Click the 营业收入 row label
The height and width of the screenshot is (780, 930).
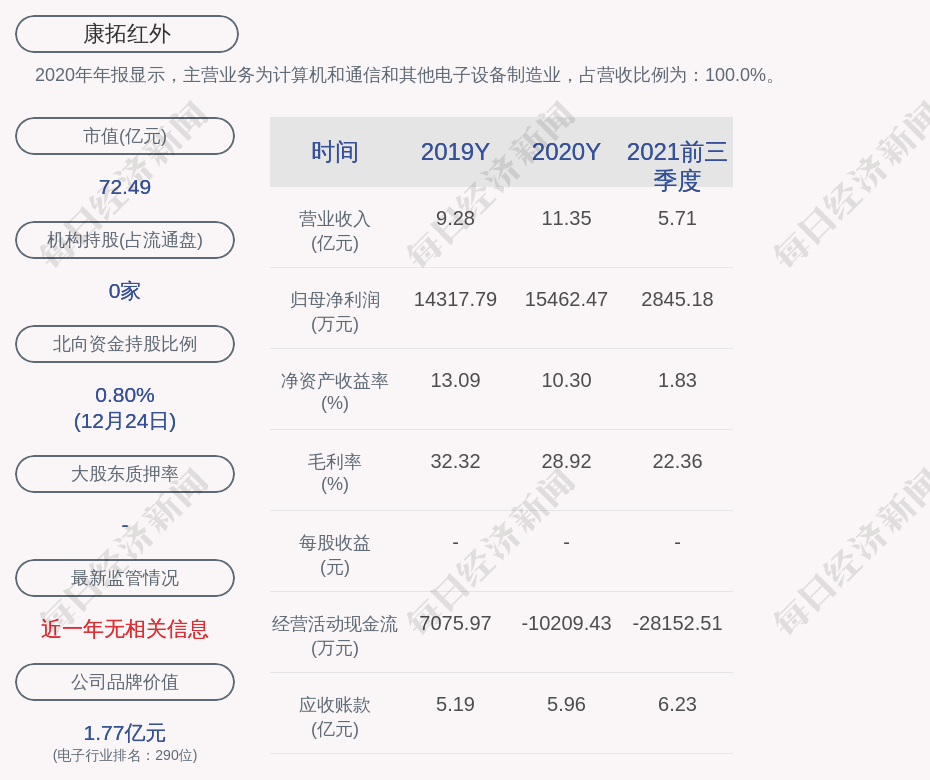(335, 230)
